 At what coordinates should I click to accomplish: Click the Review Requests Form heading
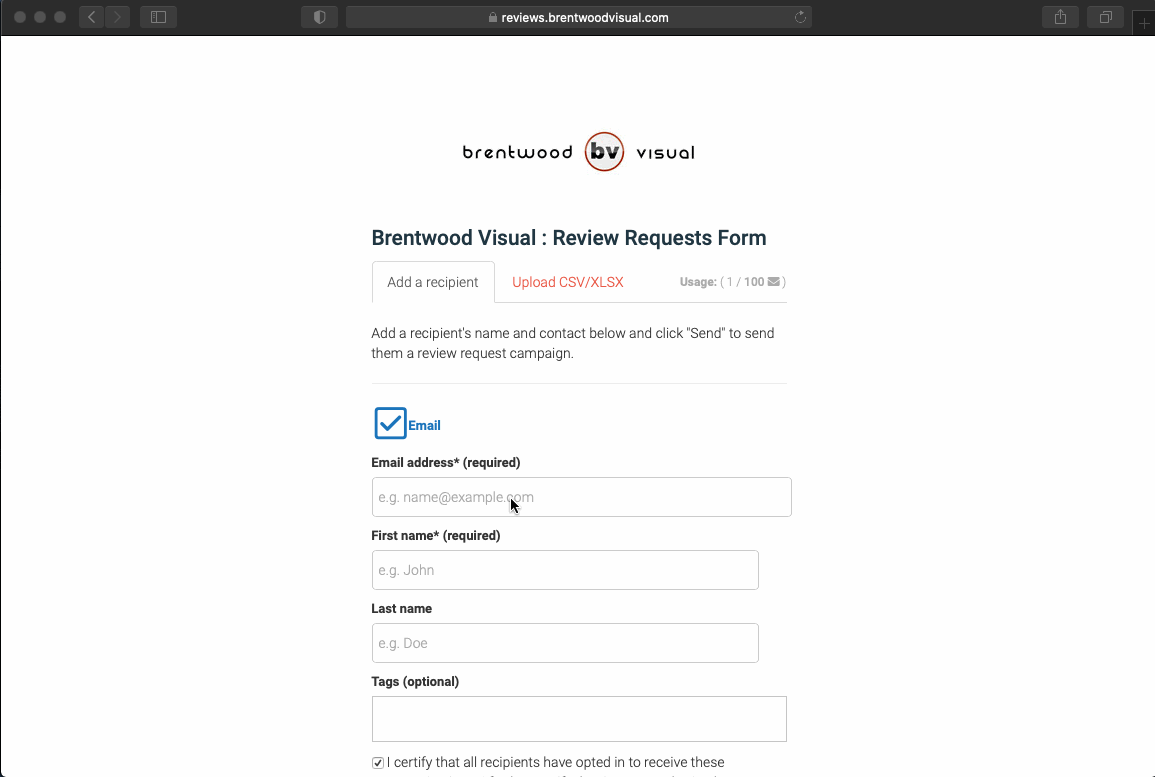click(569, 238)
